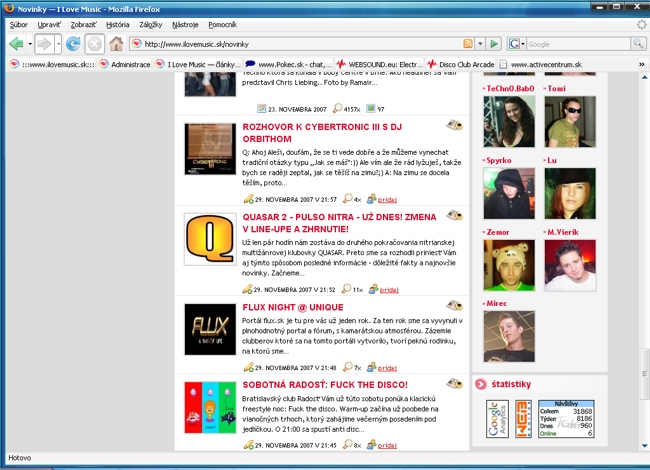Screen dimensions: 650x470
Task: Open the www.Pokec.sk - chat bookmark
Action: [289, 64]
